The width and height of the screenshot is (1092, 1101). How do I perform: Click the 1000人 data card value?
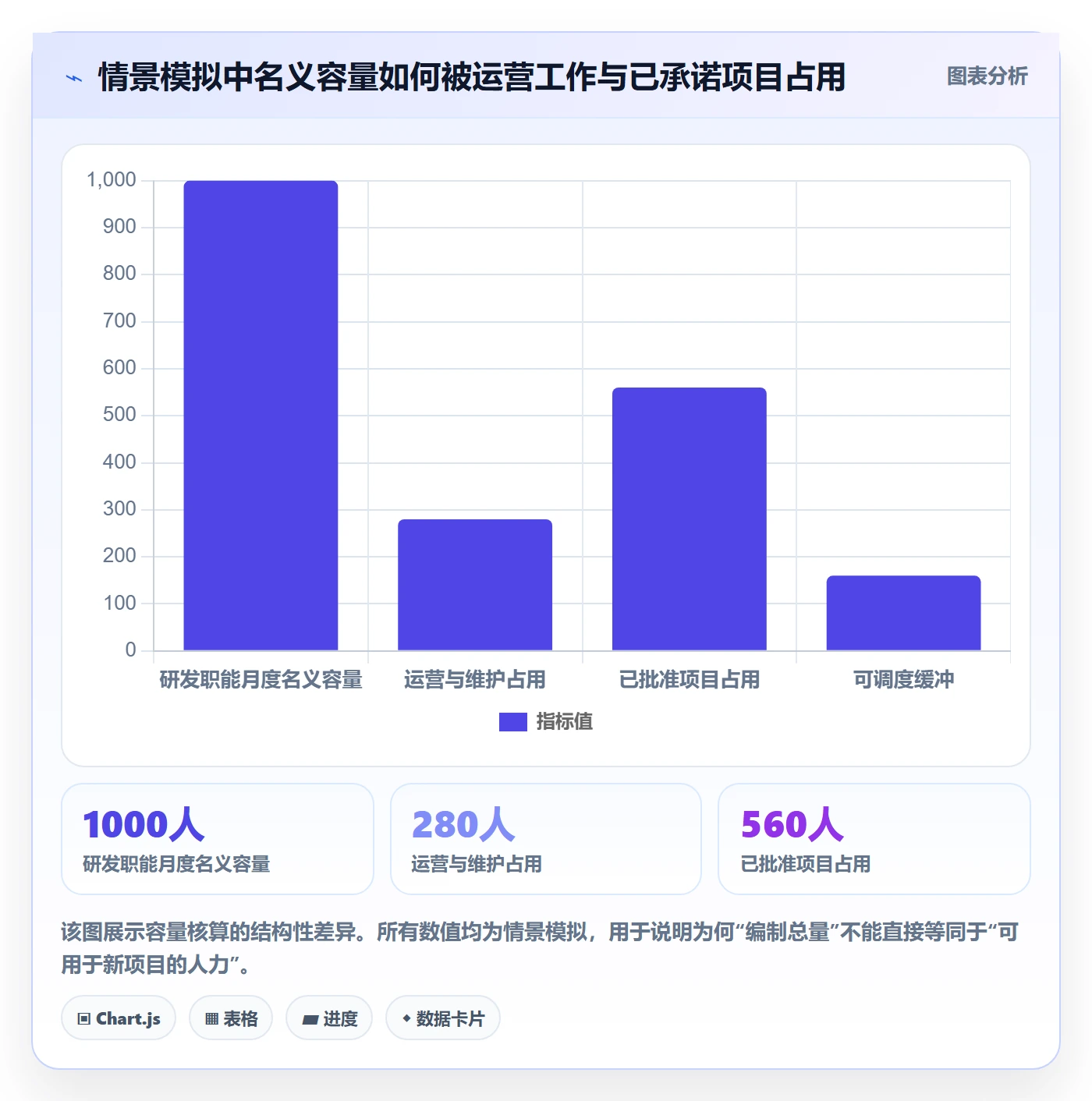pos(144,825)
